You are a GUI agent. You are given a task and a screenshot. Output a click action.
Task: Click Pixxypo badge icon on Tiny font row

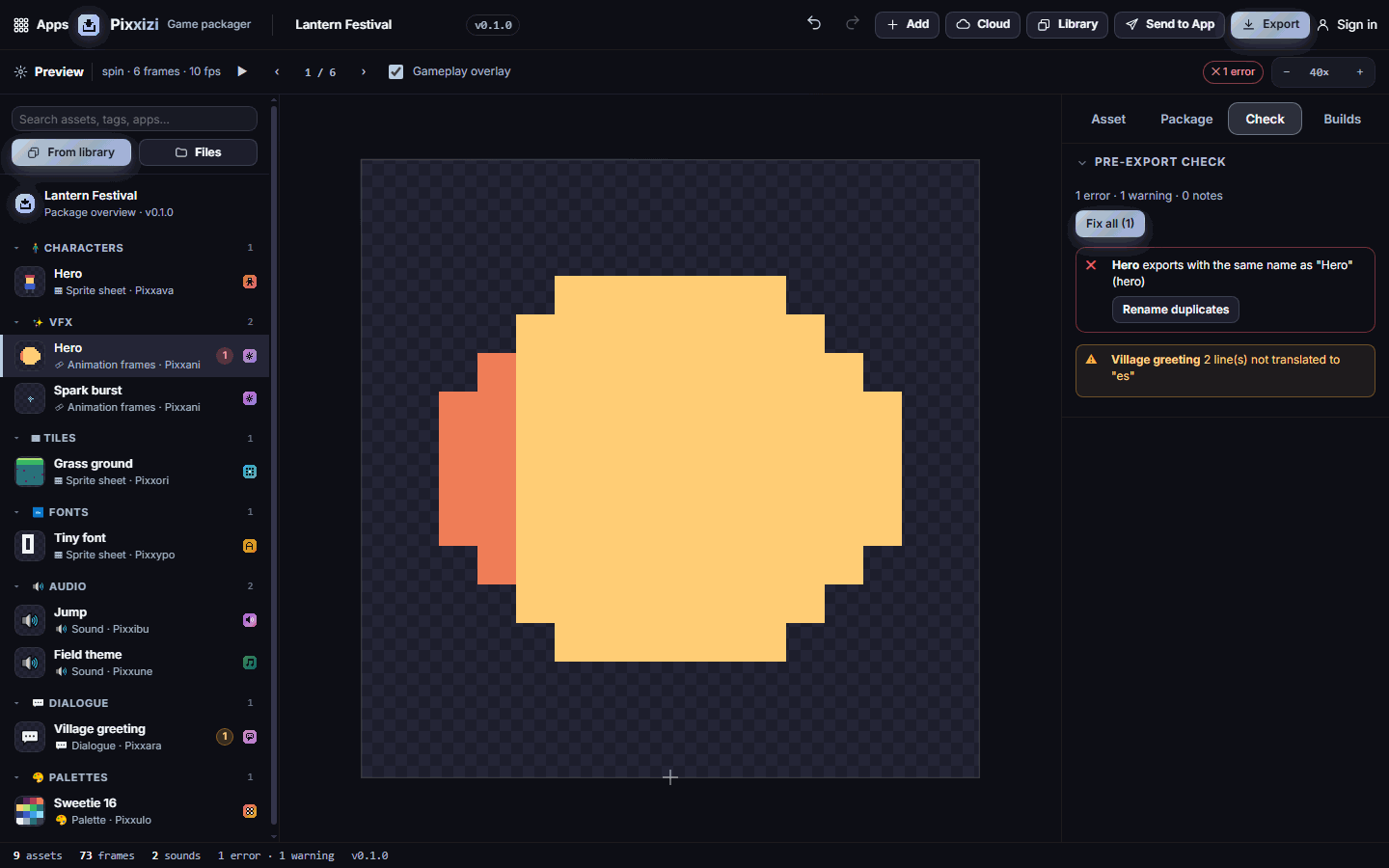250,546
